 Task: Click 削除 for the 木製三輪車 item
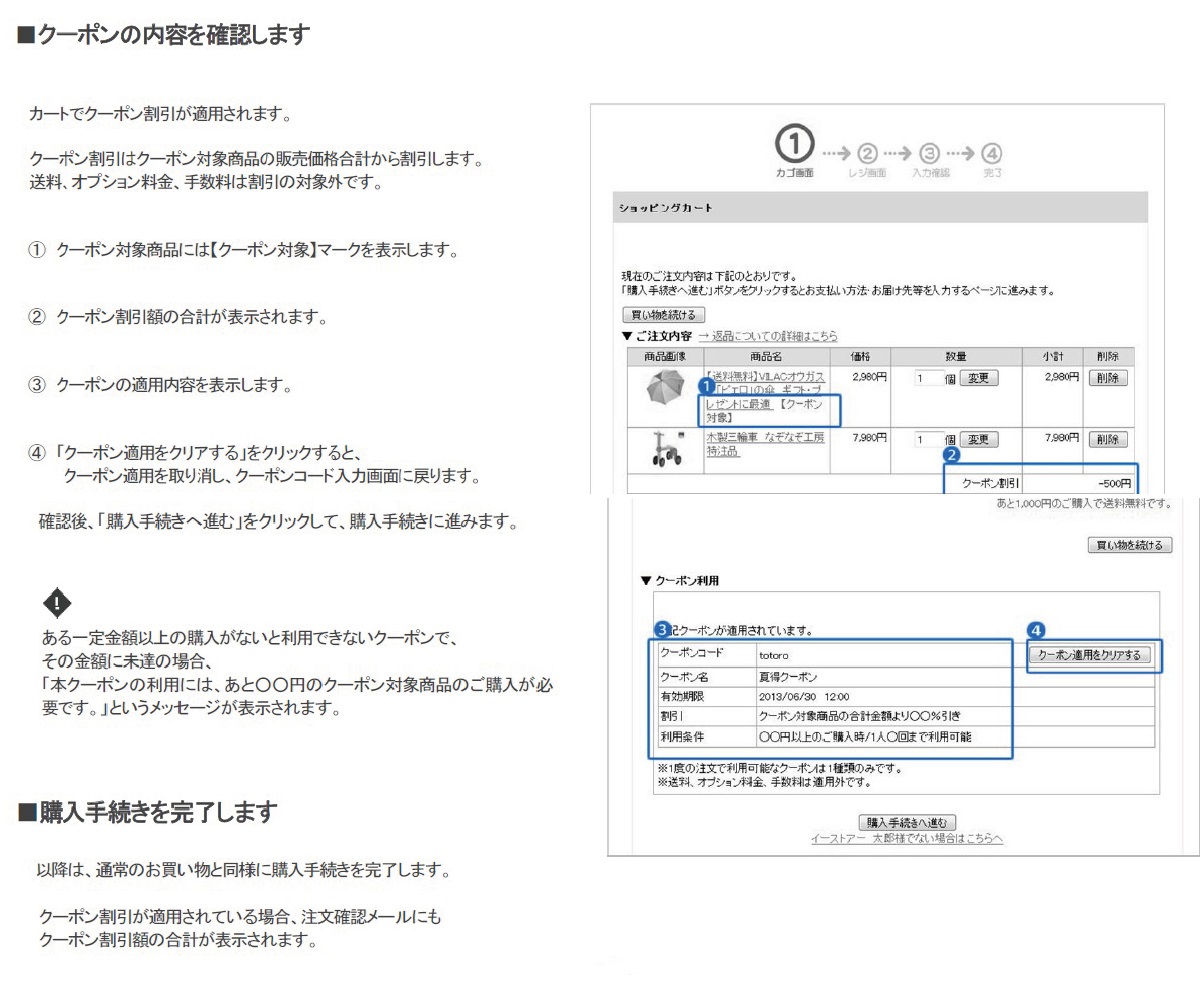tap(1107, 439)
